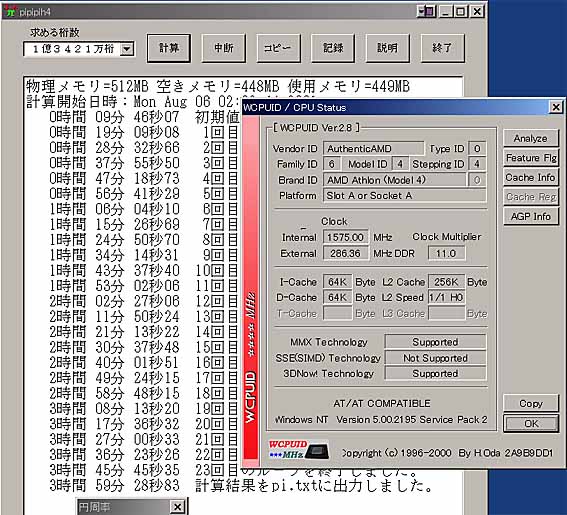Close the pipipih4 window
The image size is (567, 515).
(x=477, y=12)
